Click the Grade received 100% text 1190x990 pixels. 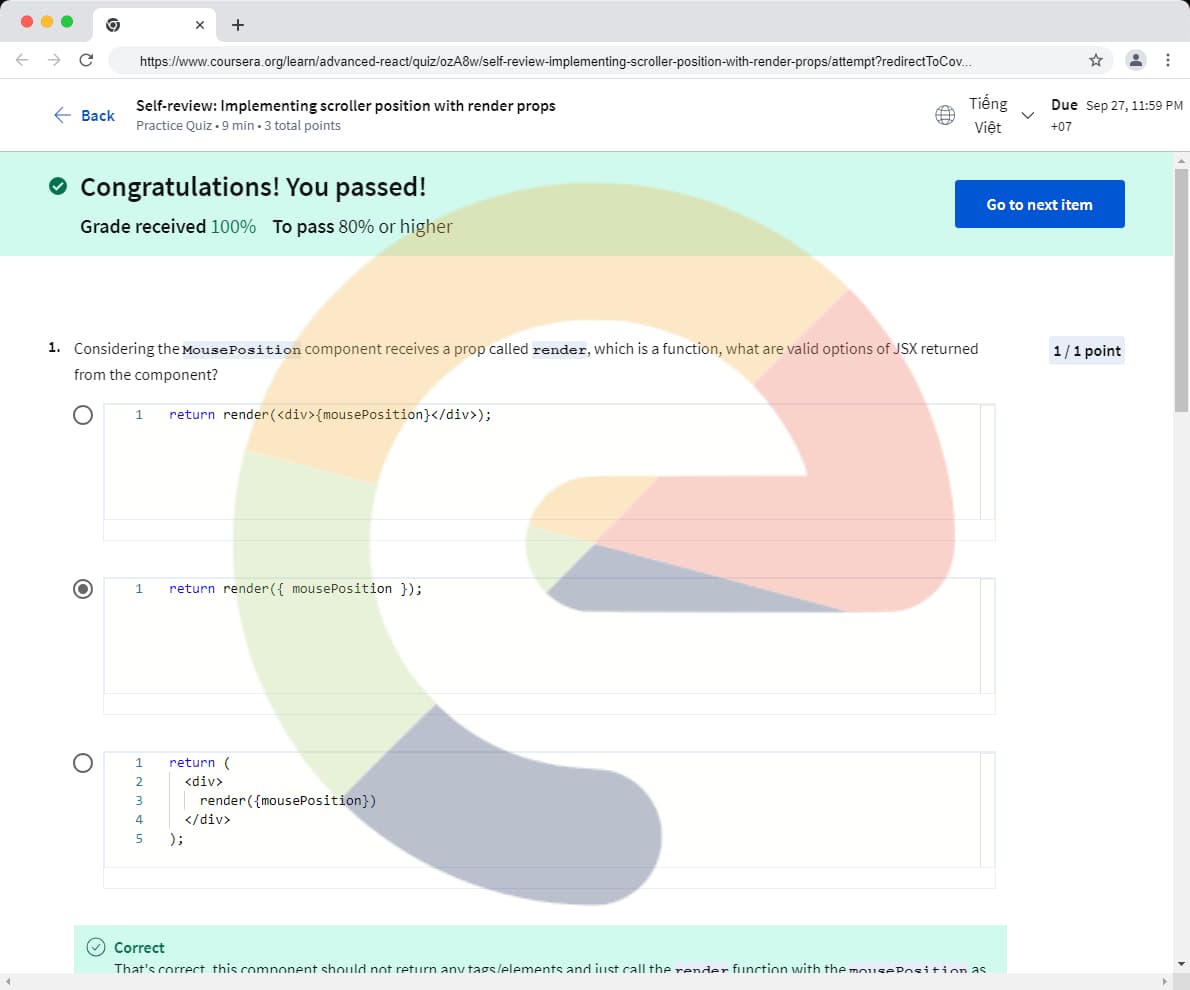point(168,226)
